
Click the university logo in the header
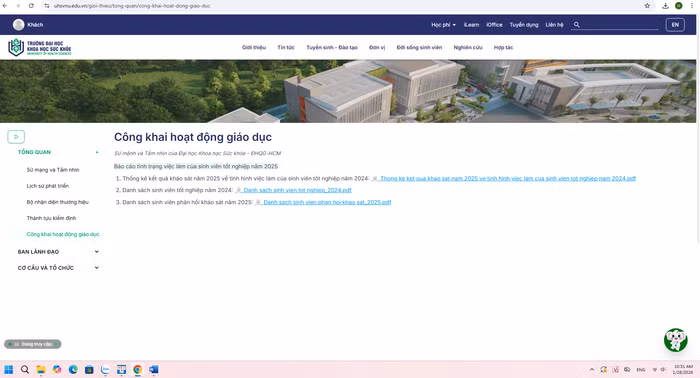click(40, 47)
